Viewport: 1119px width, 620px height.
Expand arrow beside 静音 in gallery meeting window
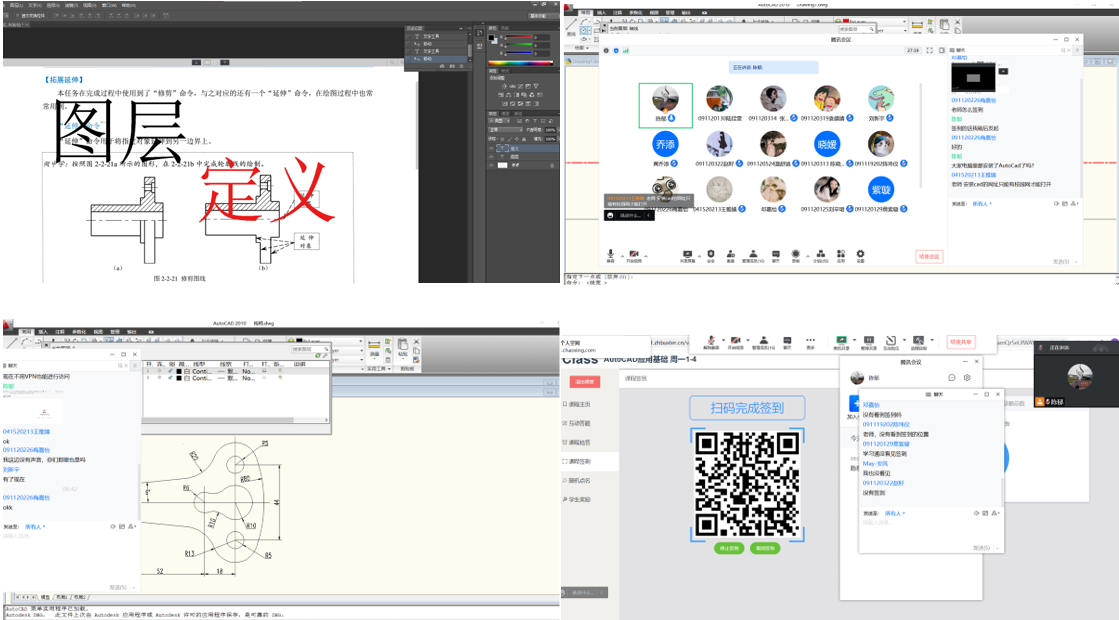coord(621,254)
